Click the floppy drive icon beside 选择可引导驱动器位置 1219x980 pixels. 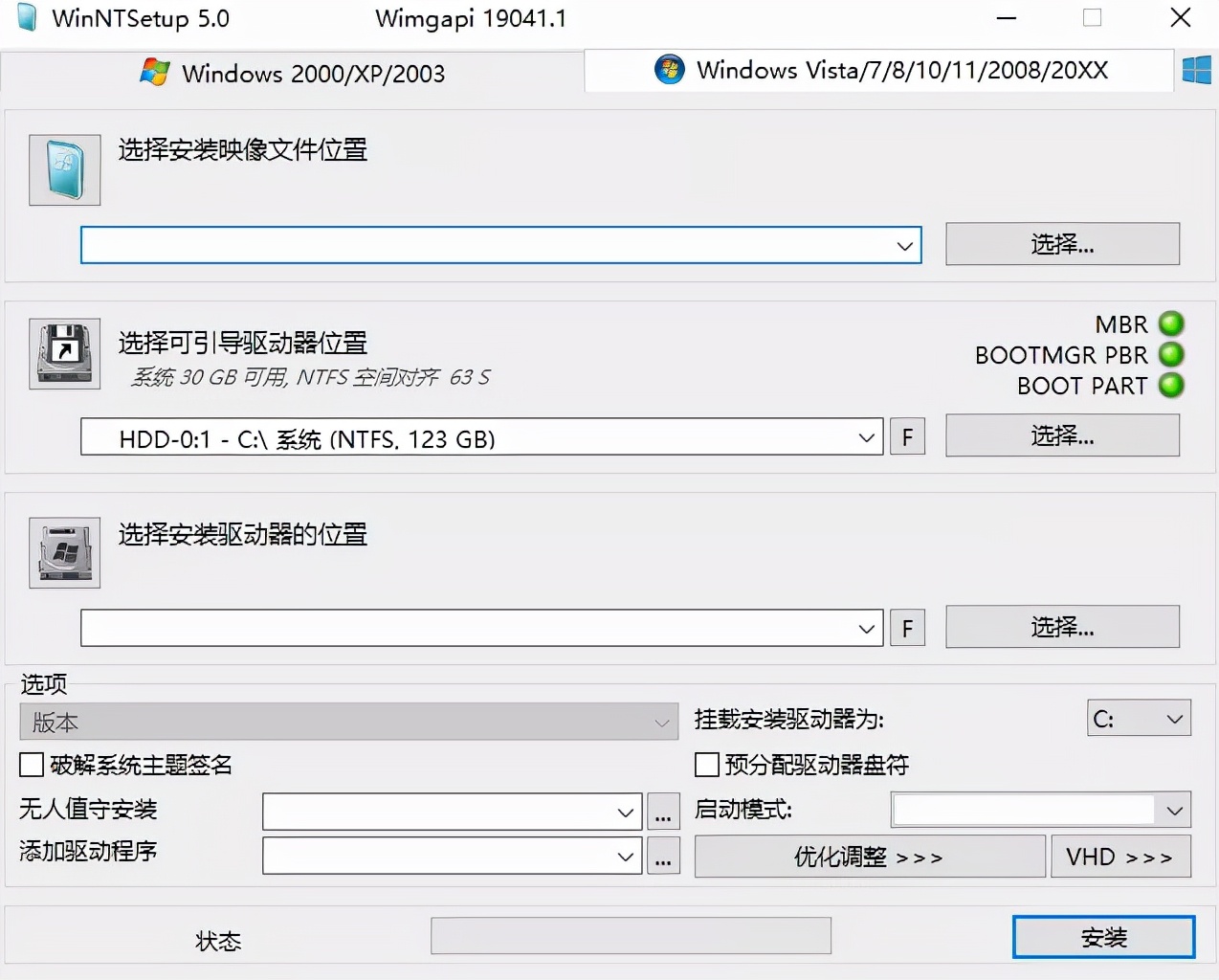pyautogui.click(x=63, y=353)
